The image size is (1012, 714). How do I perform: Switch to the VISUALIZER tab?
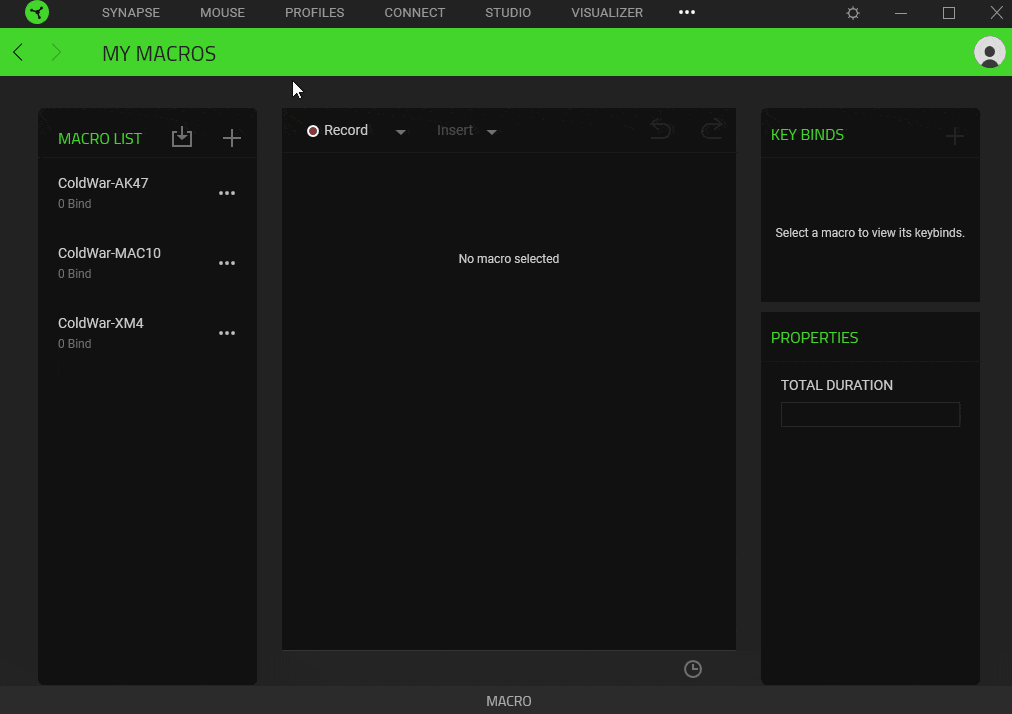(x=606, y=13)
